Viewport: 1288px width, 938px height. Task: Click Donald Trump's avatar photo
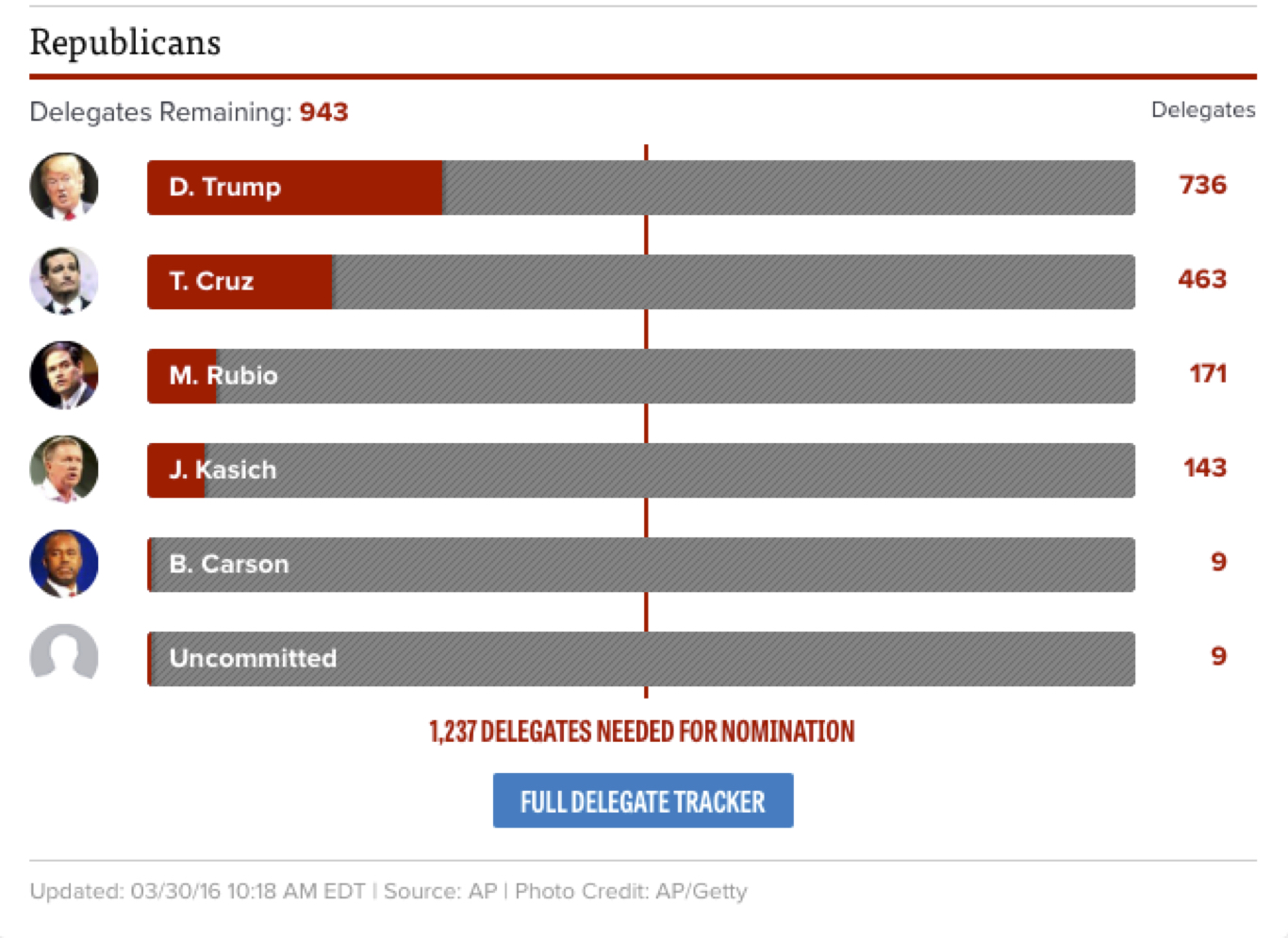(64, 187)
